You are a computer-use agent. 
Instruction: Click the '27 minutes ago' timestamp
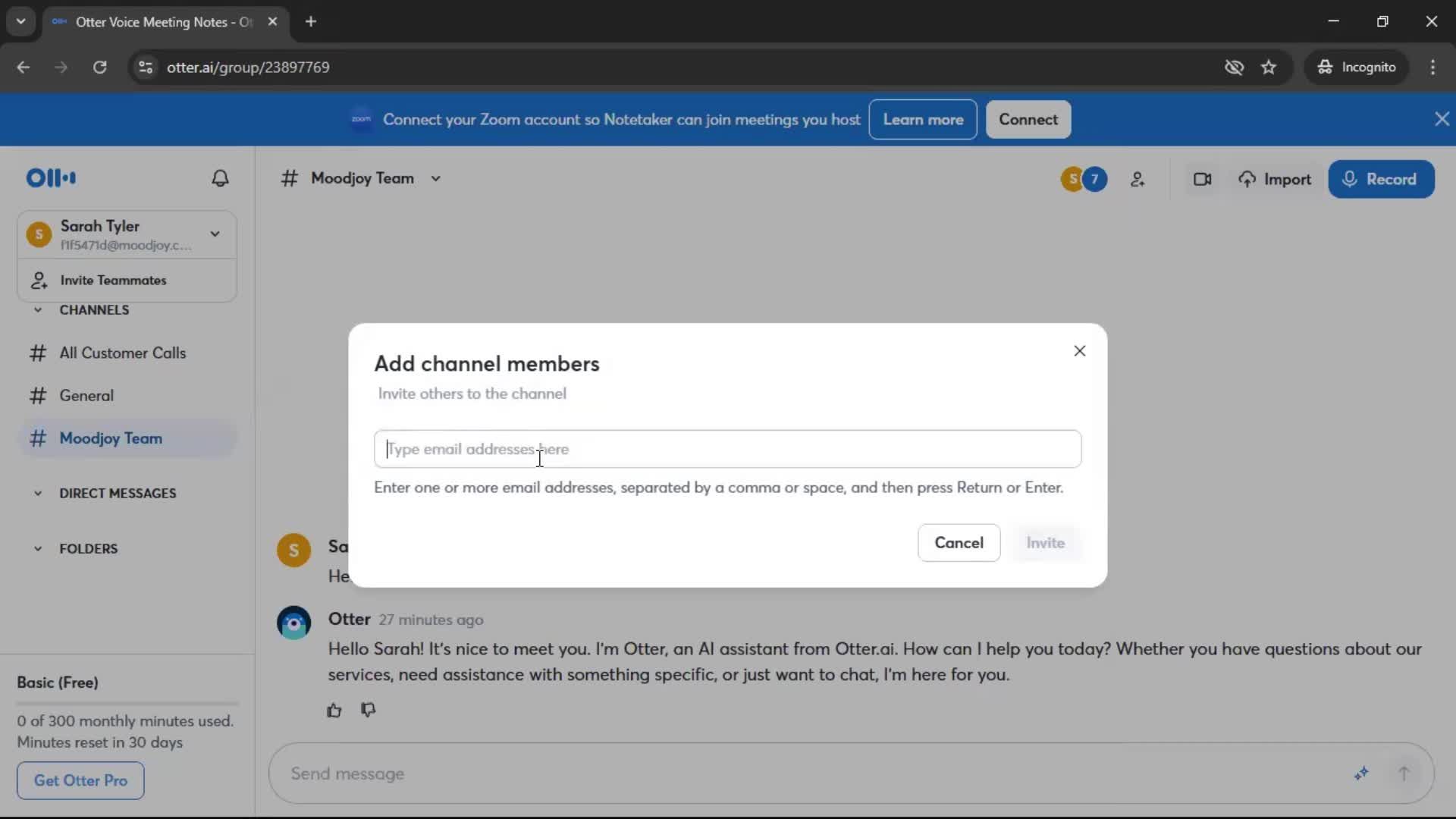pyautogui.click(x=431, y=620)
